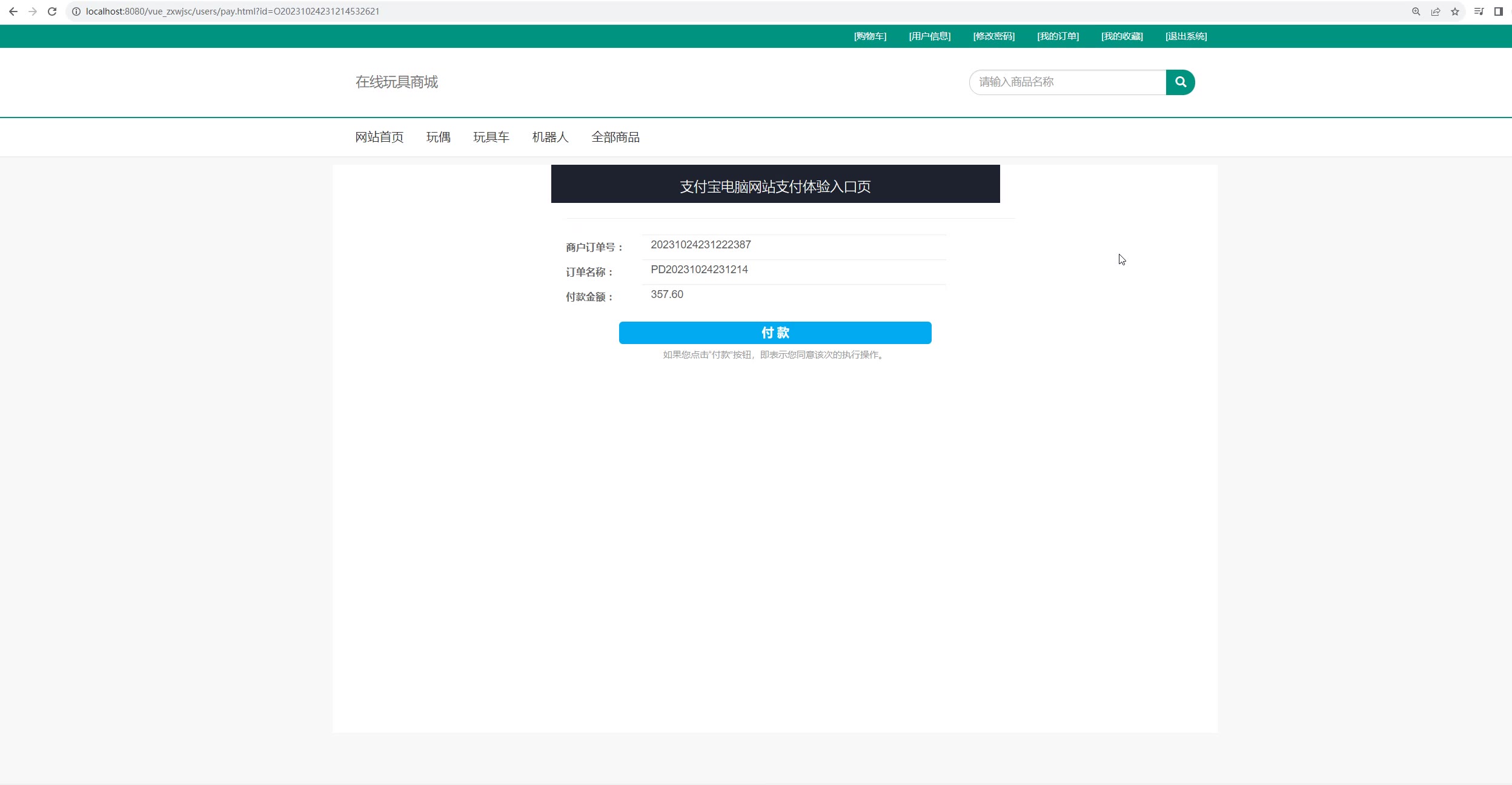Click the 付款金额 label
1512x785 pixels.
(x=589, y=297)
